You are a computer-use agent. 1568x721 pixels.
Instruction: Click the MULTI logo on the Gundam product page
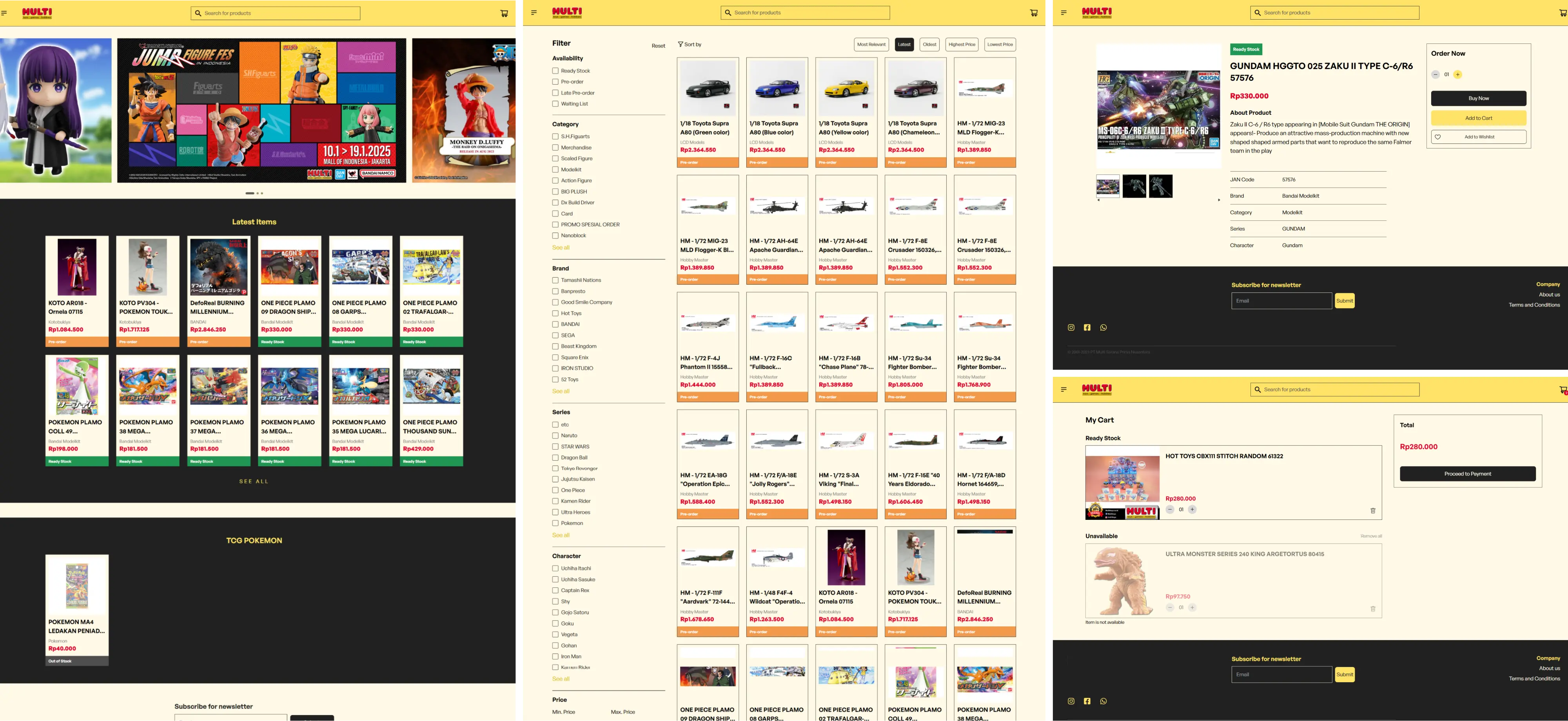[1097, 12]
